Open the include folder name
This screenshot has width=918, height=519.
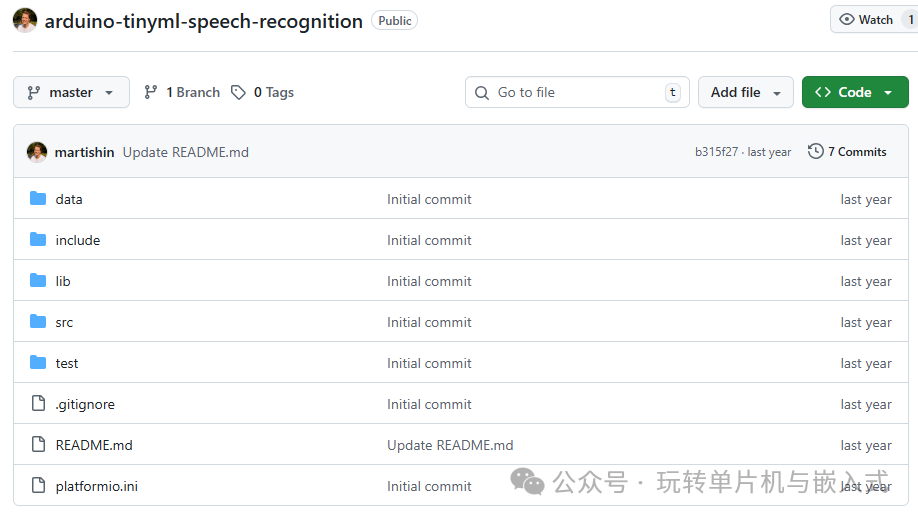[78, 240]
